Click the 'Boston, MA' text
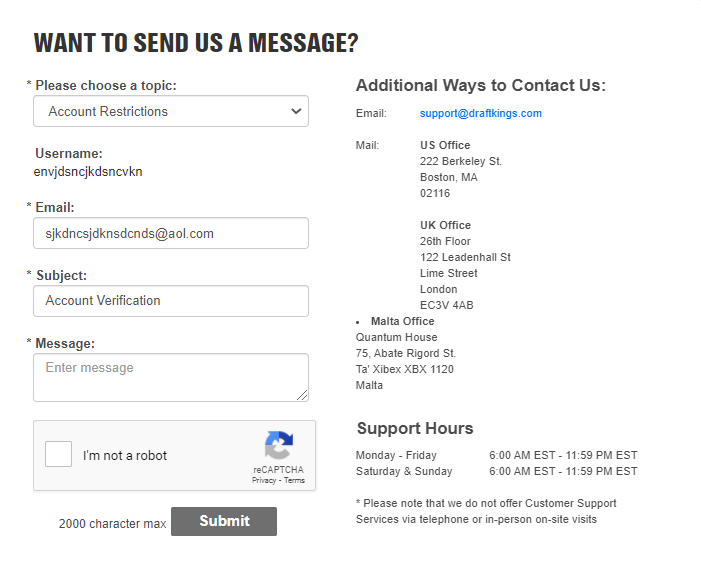Viewport: 701px width, 571px height. [449, 178]
